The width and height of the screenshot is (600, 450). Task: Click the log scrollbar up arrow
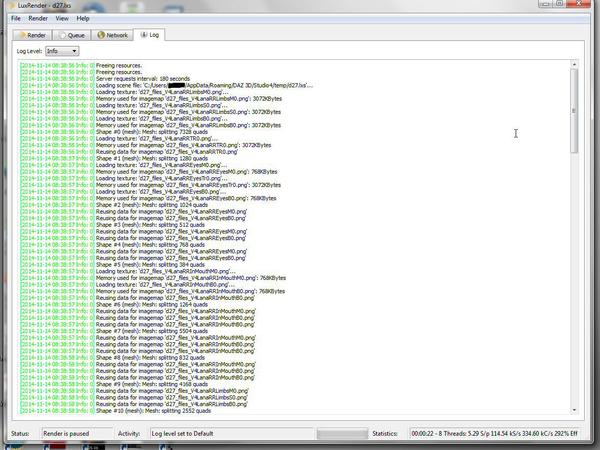click(x=574, y=64)
